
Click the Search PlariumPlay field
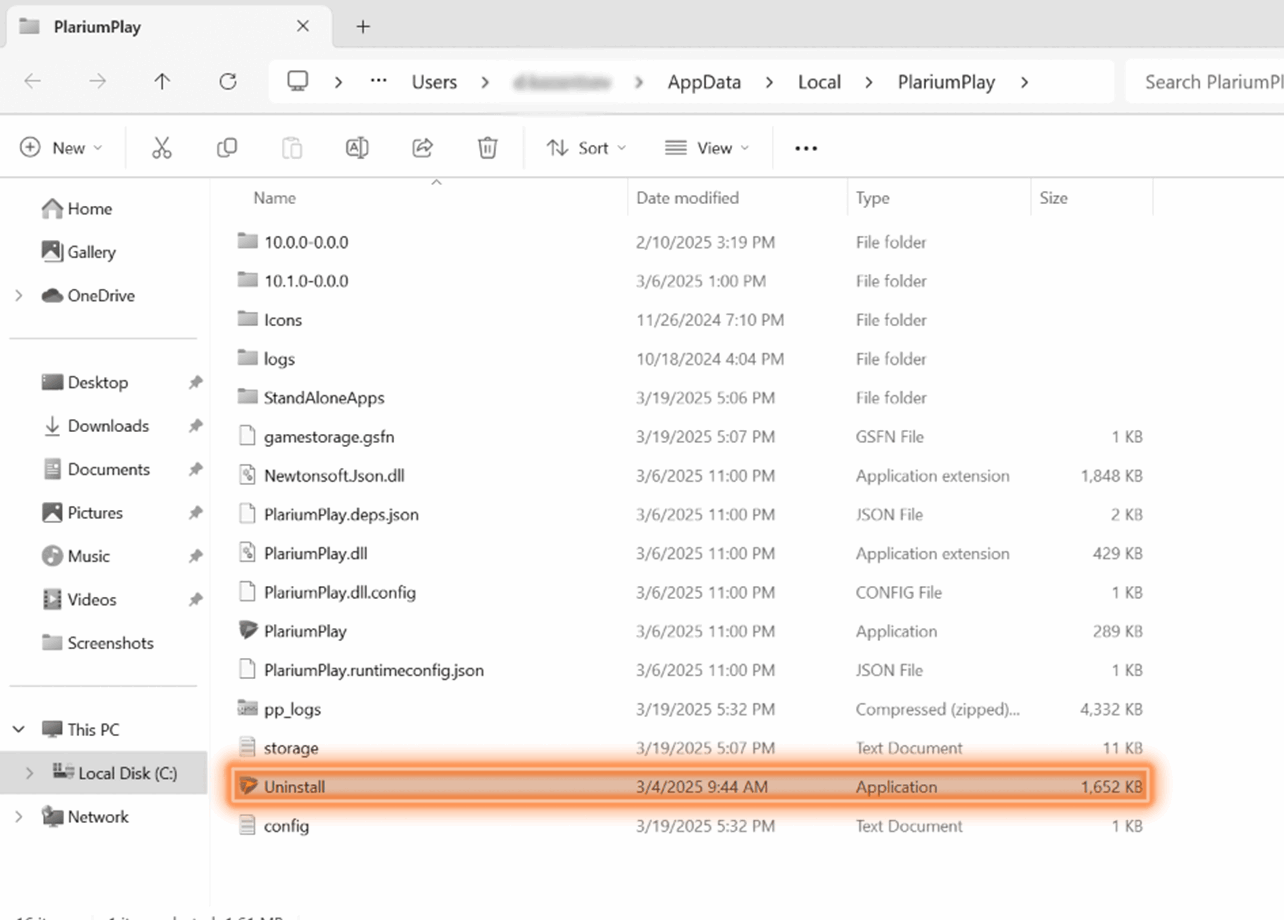click(x=1205, y=82)
